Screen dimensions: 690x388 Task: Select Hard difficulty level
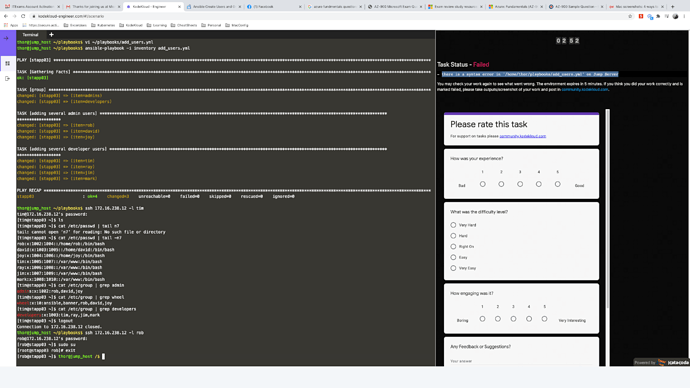click(x=453, y=236)
